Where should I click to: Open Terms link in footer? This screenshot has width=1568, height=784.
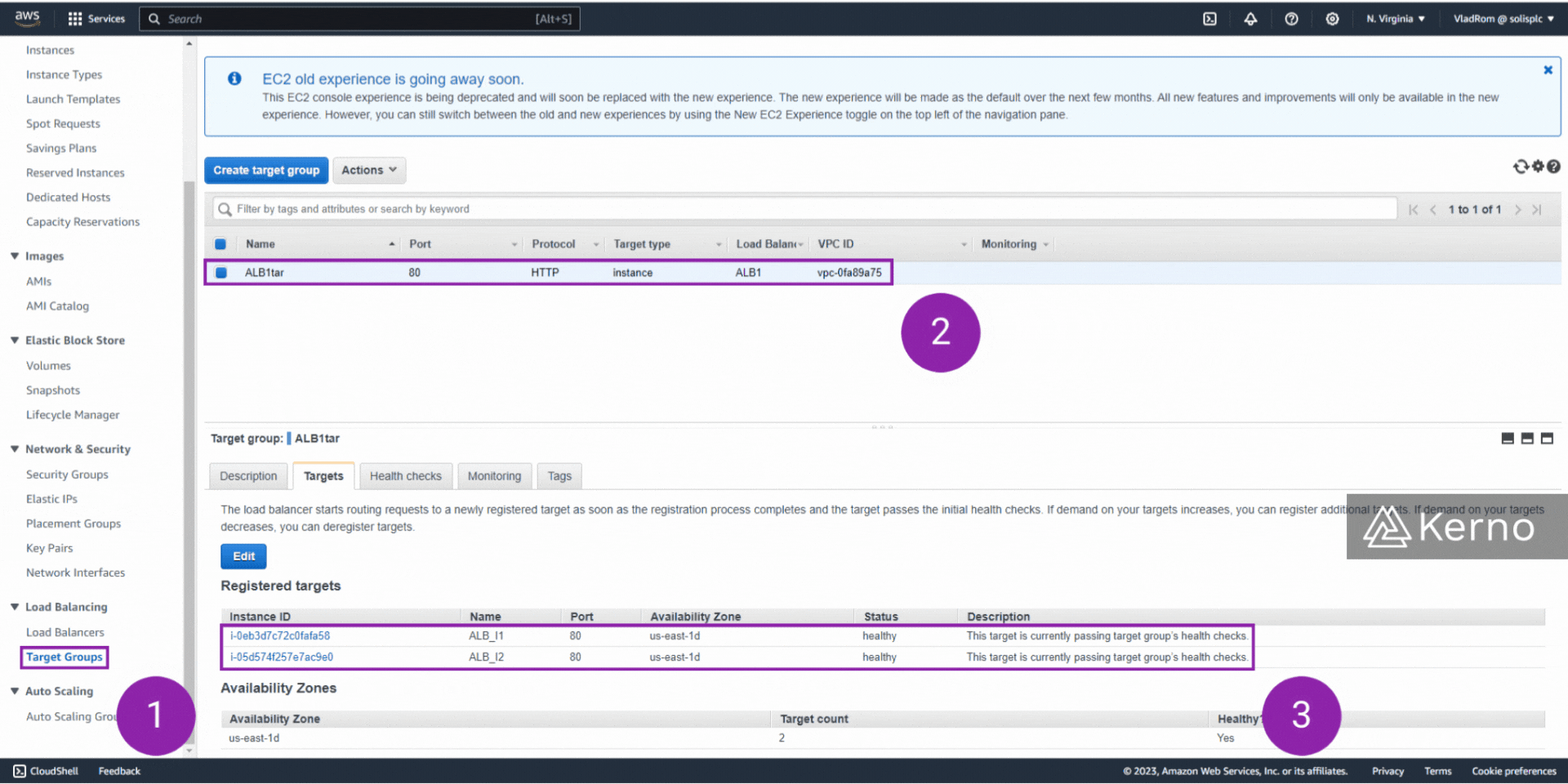1437,771
